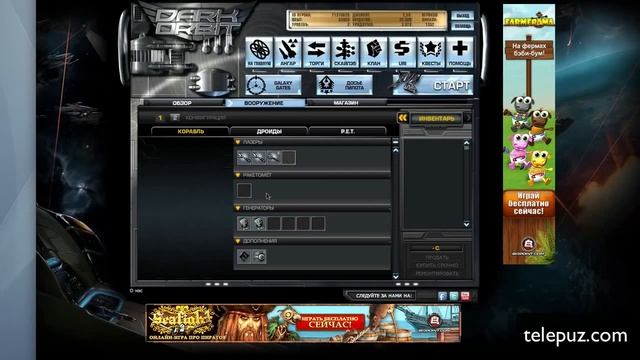Select configuration 2
Viewport: 640px width, 360px height.
[175, 118]
